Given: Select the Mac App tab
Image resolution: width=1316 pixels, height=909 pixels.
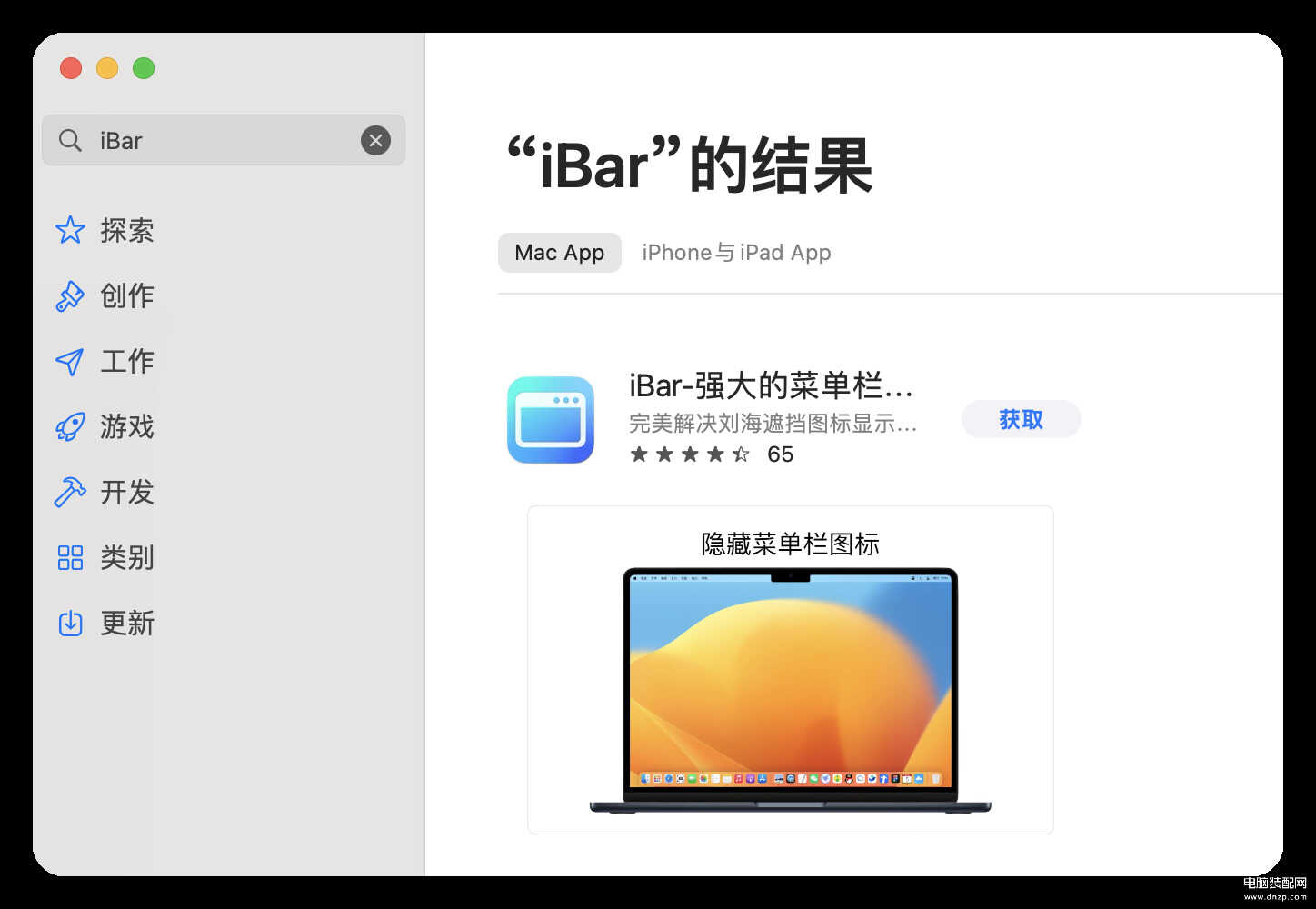Looking at the screenshot, I should point(560,253).
